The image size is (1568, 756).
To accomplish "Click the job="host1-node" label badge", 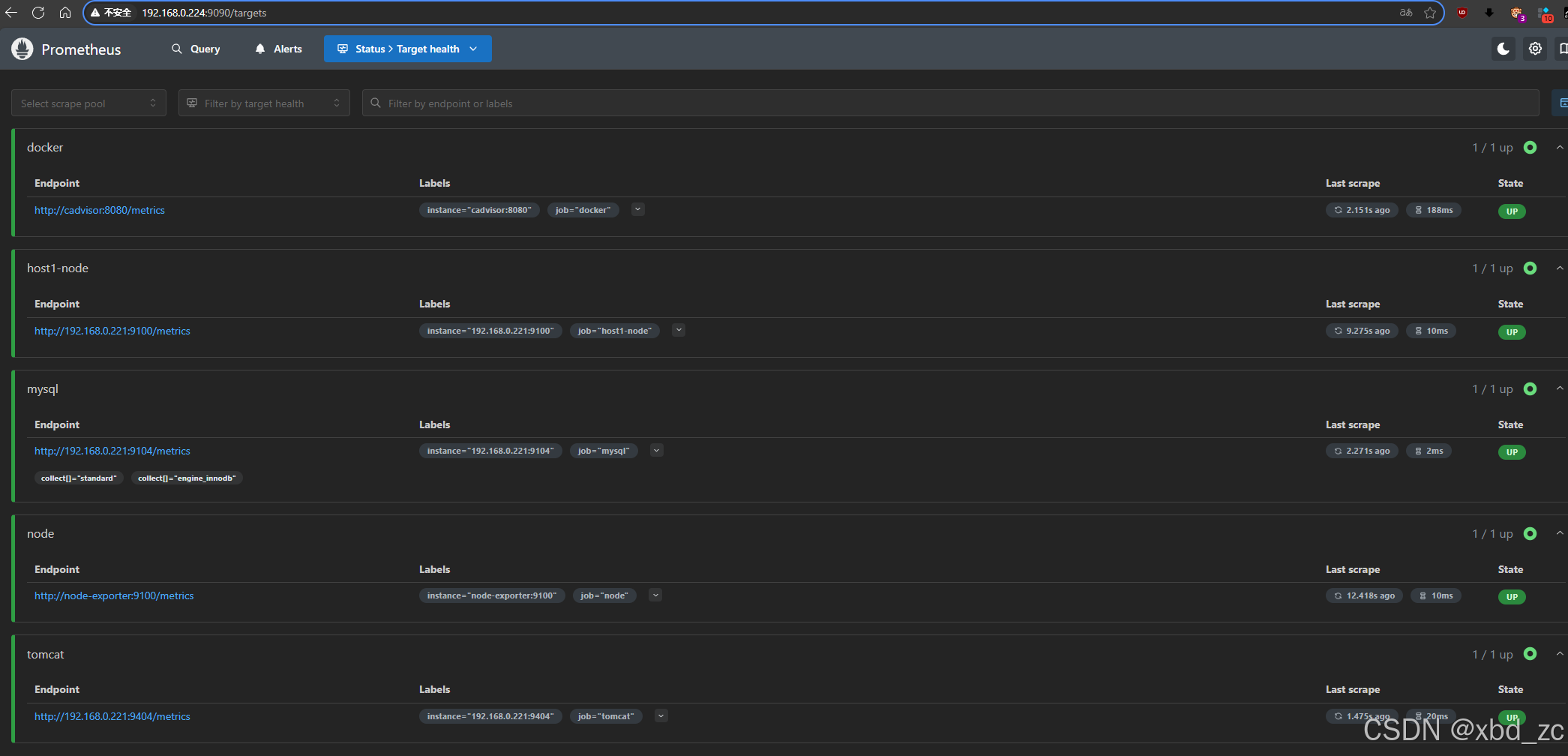I will pos(615,331).
